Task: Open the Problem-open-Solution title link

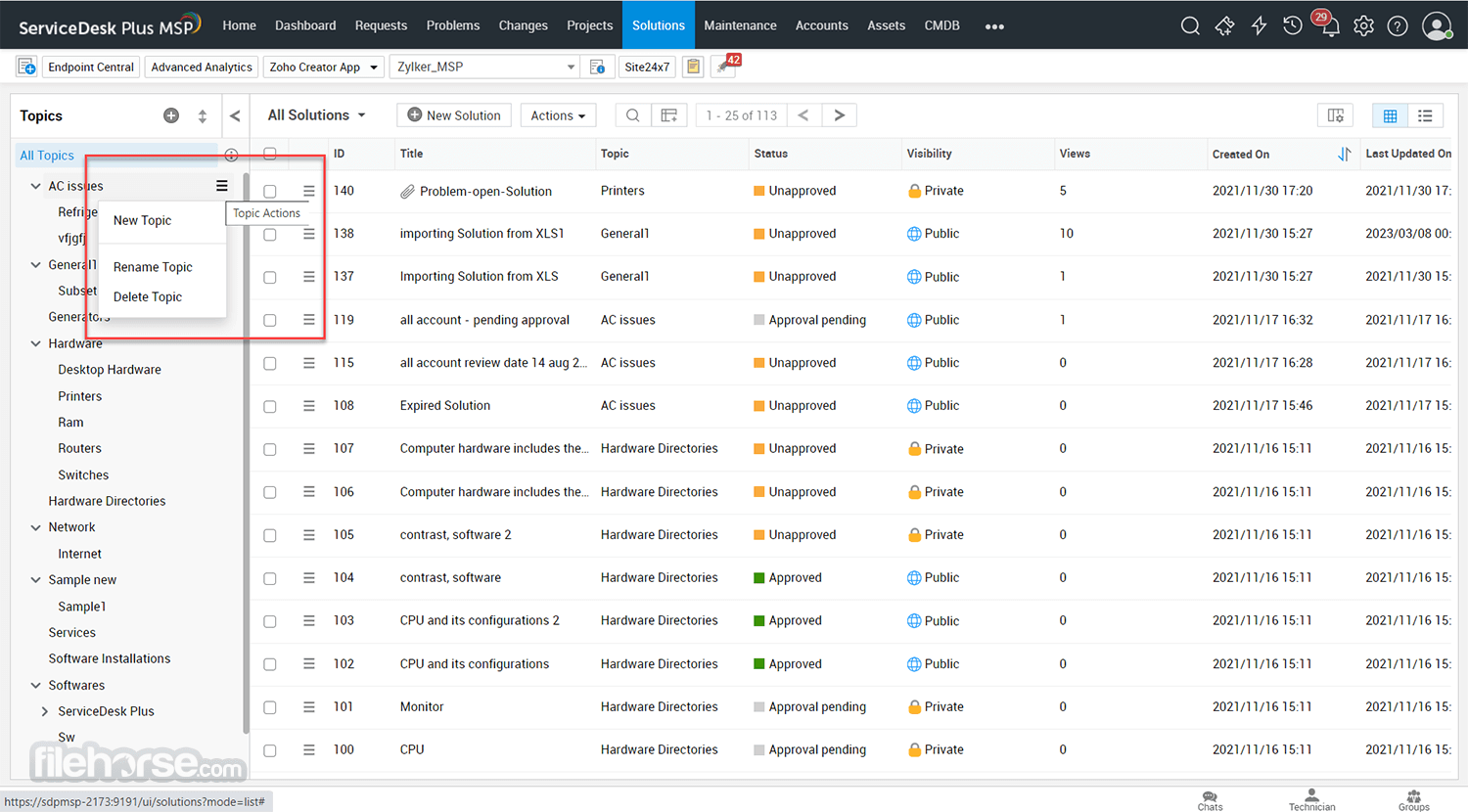Action: coord(485,191)
